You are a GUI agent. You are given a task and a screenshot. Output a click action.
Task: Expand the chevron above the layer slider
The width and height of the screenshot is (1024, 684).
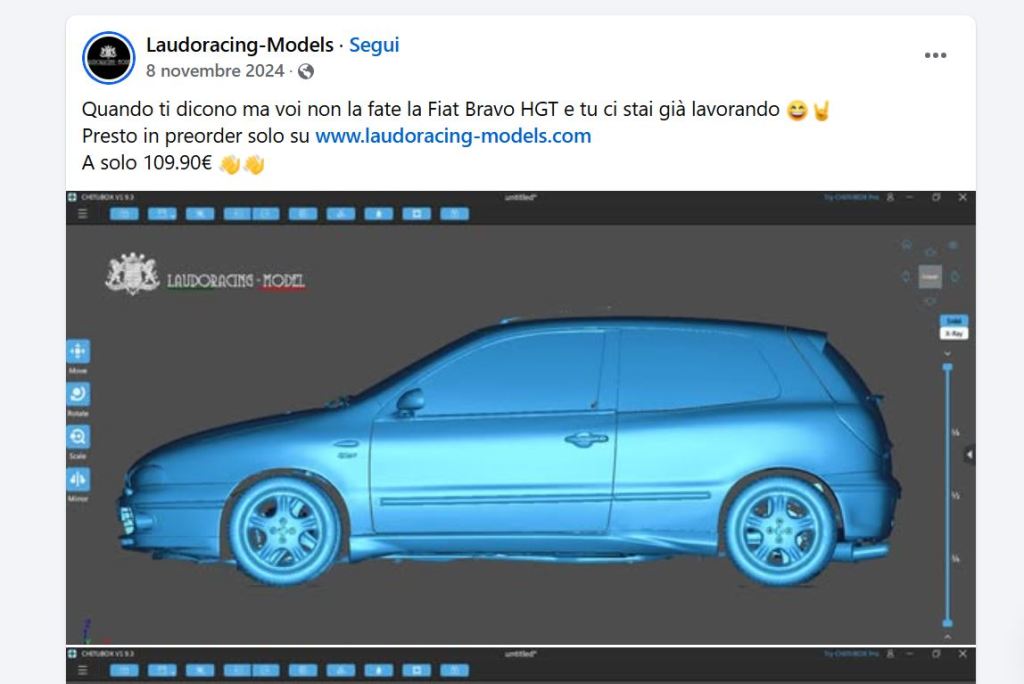click(947, 353)
